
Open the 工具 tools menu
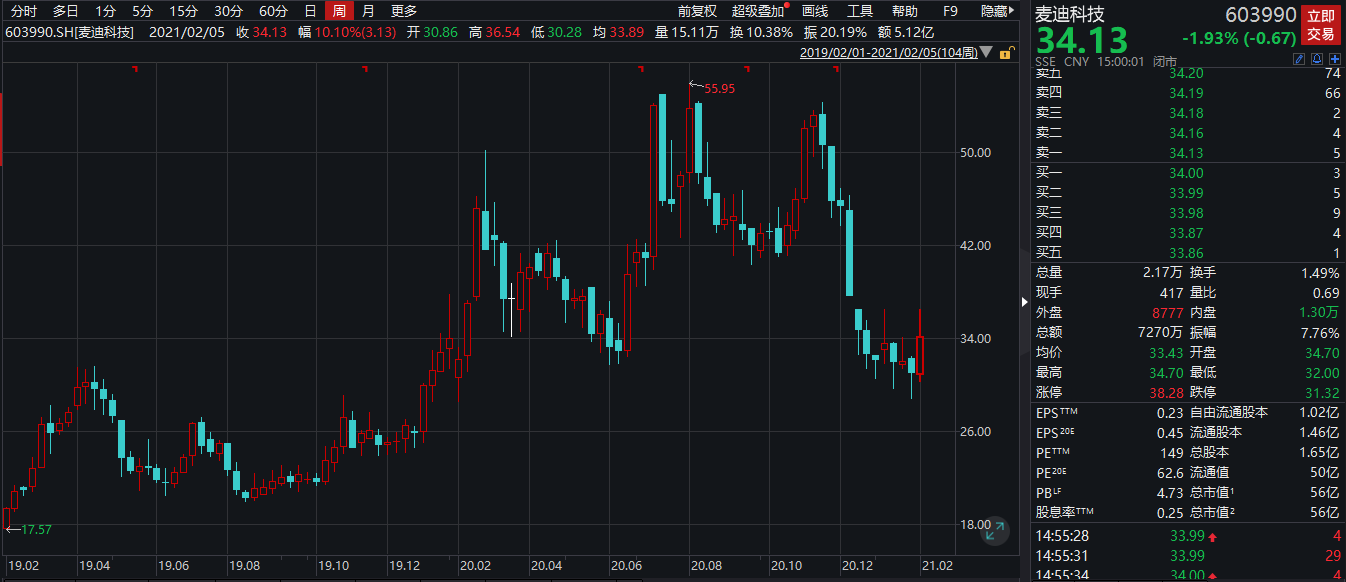point(860,11)
